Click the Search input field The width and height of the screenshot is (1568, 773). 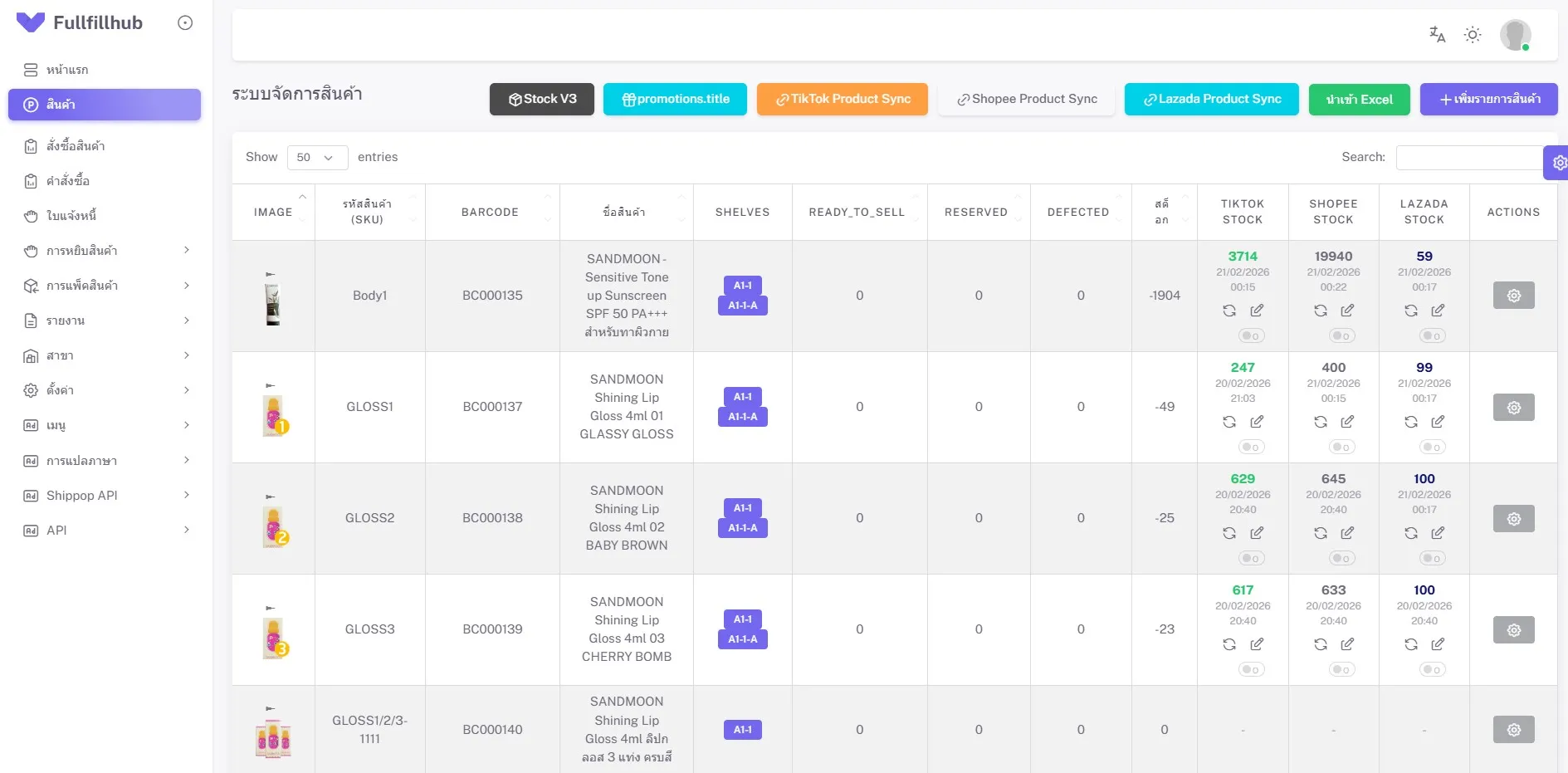[1468, 158]
